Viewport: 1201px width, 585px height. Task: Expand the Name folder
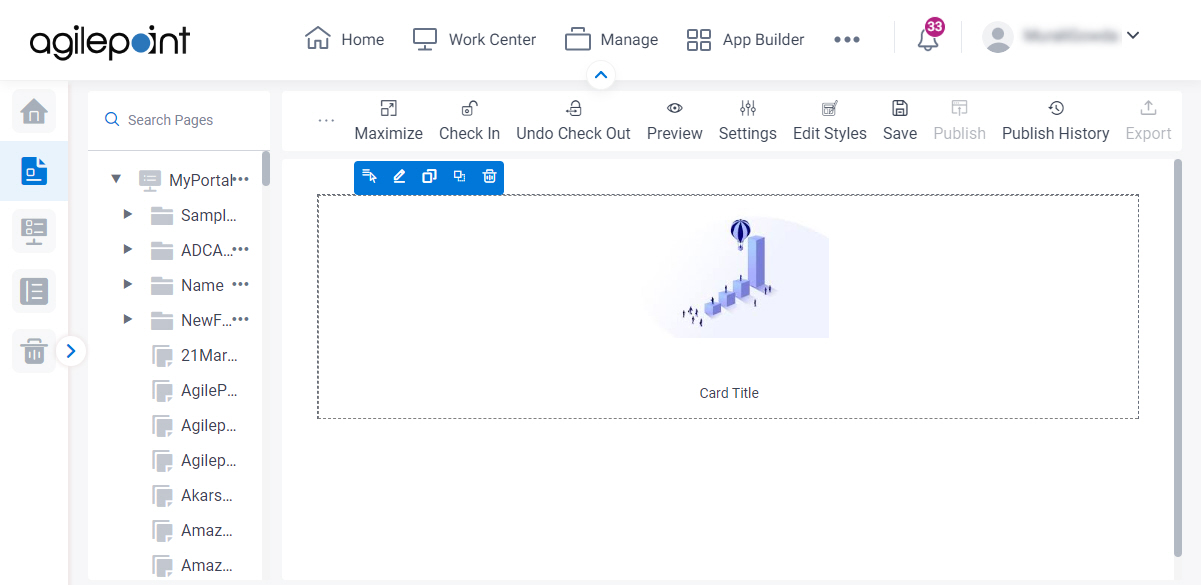point(127,284)
